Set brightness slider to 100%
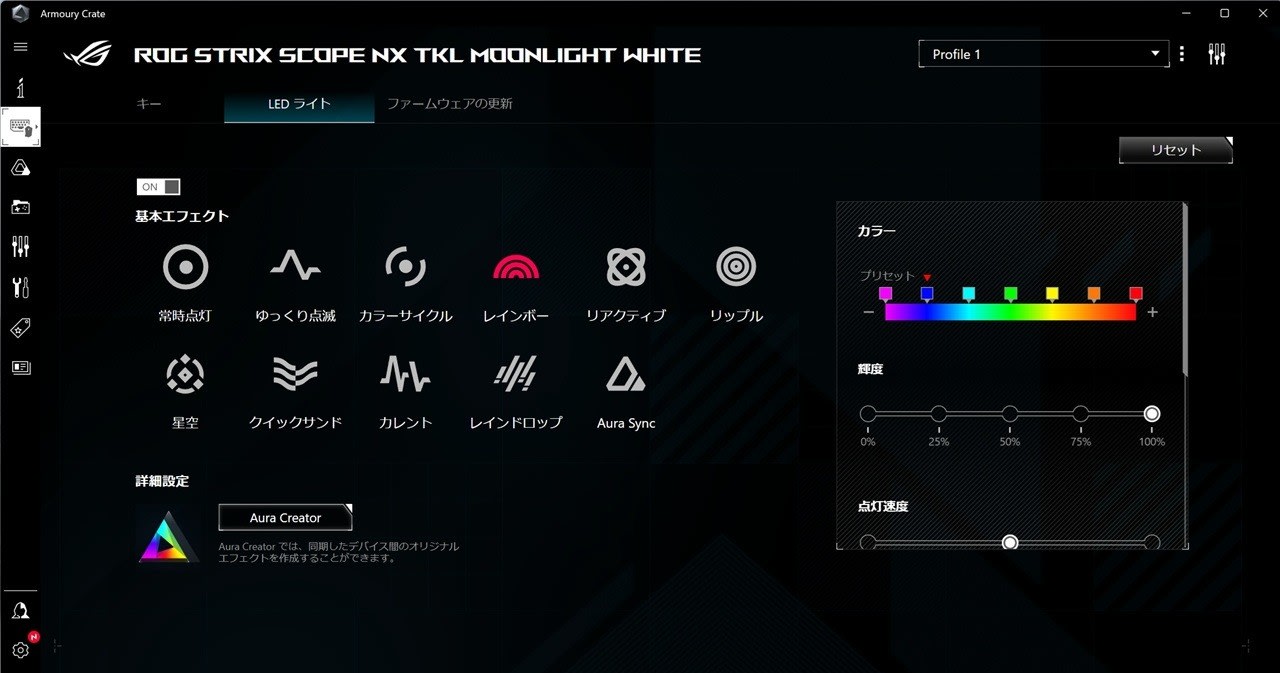The image size is (1280, 673). [1152, 414]
